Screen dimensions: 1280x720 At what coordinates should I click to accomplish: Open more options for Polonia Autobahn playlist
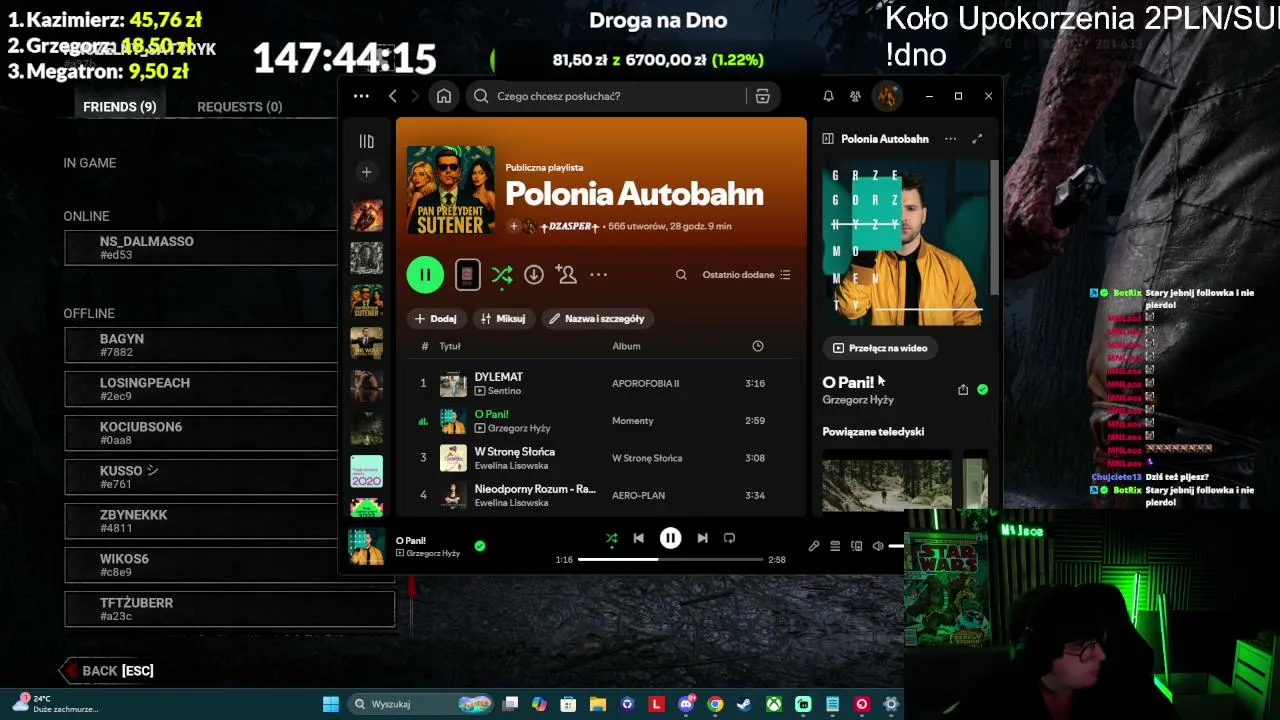click(x=598, y=275)
